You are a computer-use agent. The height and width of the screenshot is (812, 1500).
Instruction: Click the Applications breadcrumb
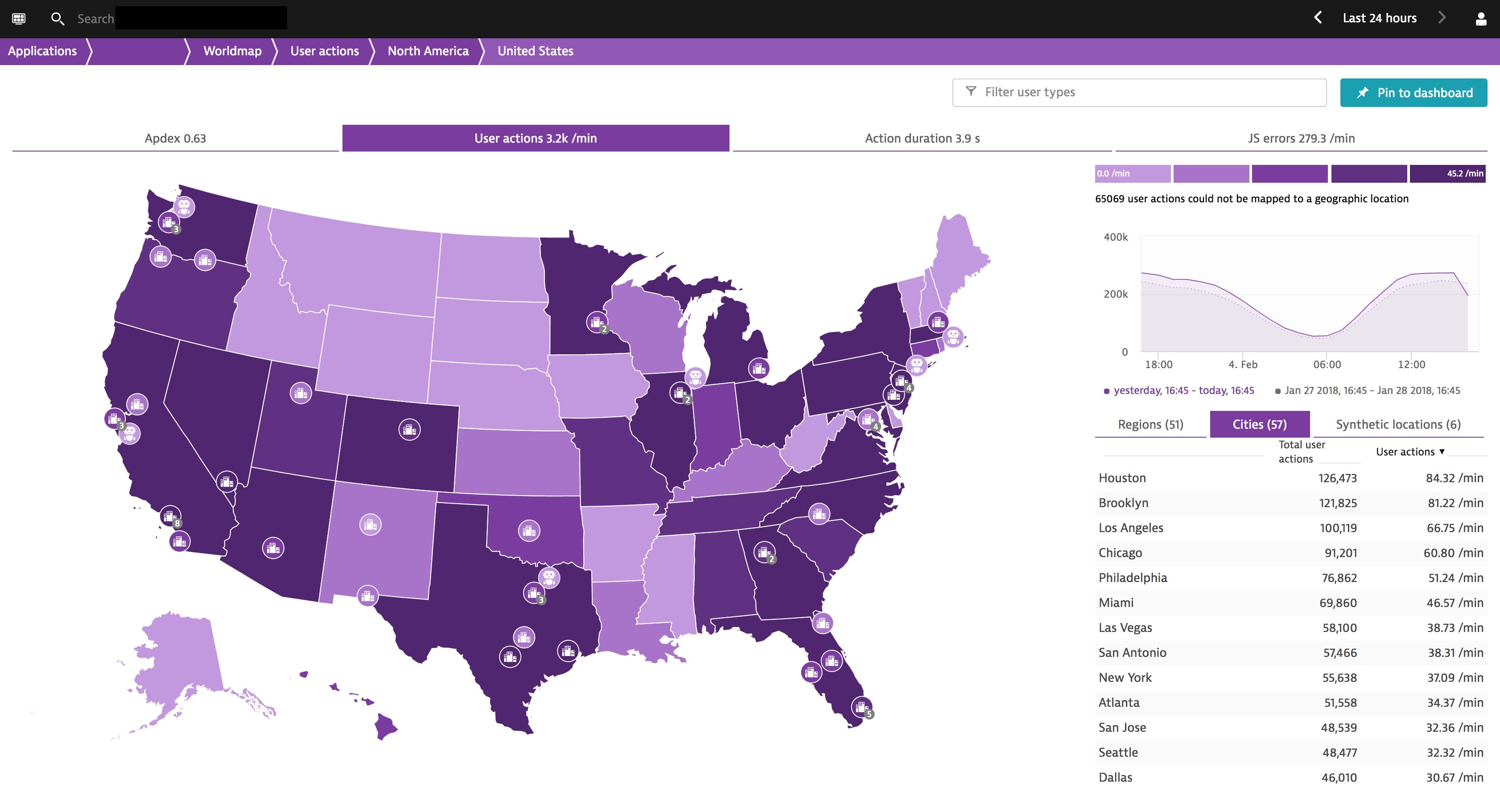[42, 51]
